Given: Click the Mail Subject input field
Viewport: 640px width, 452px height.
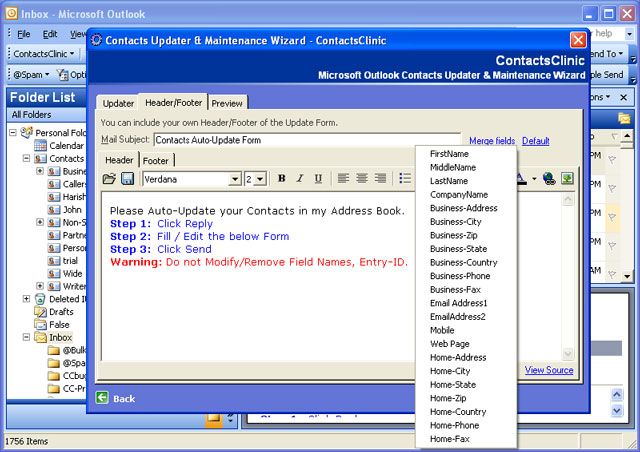Looking at the screenshot, I should point(307,140).
